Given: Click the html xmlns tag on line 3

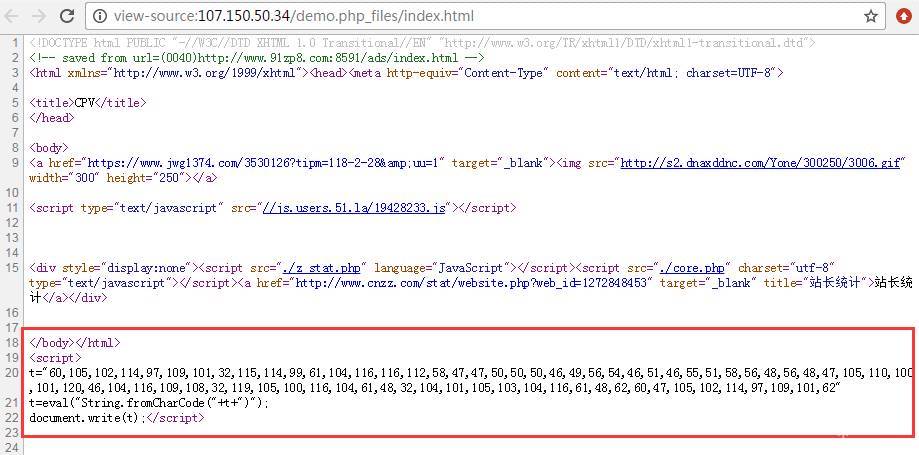Looking at the screenshot, I should coord(169,73).
